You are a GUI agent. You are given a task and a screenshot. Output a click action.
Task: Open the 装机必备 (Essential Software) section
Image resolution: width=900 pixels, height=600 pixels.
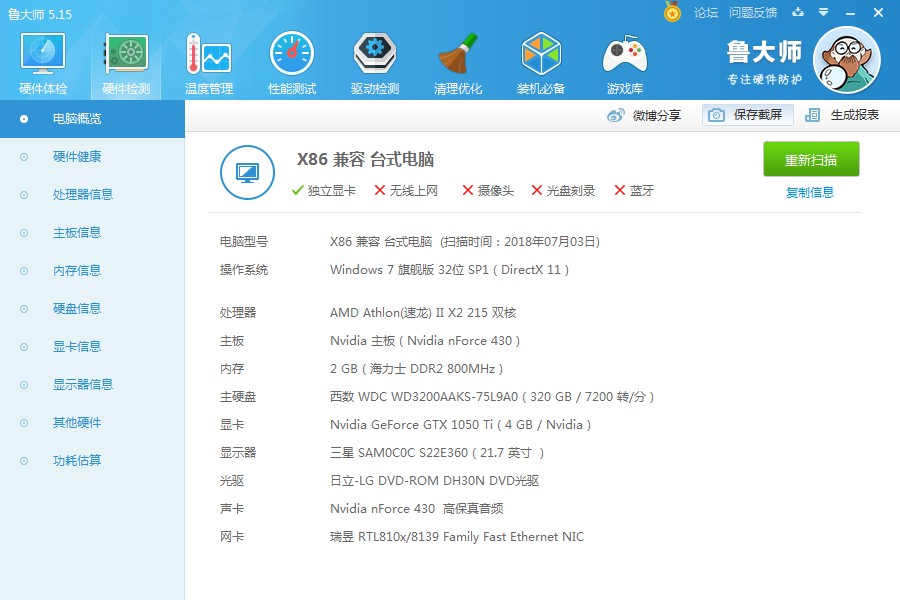[540, 58]
